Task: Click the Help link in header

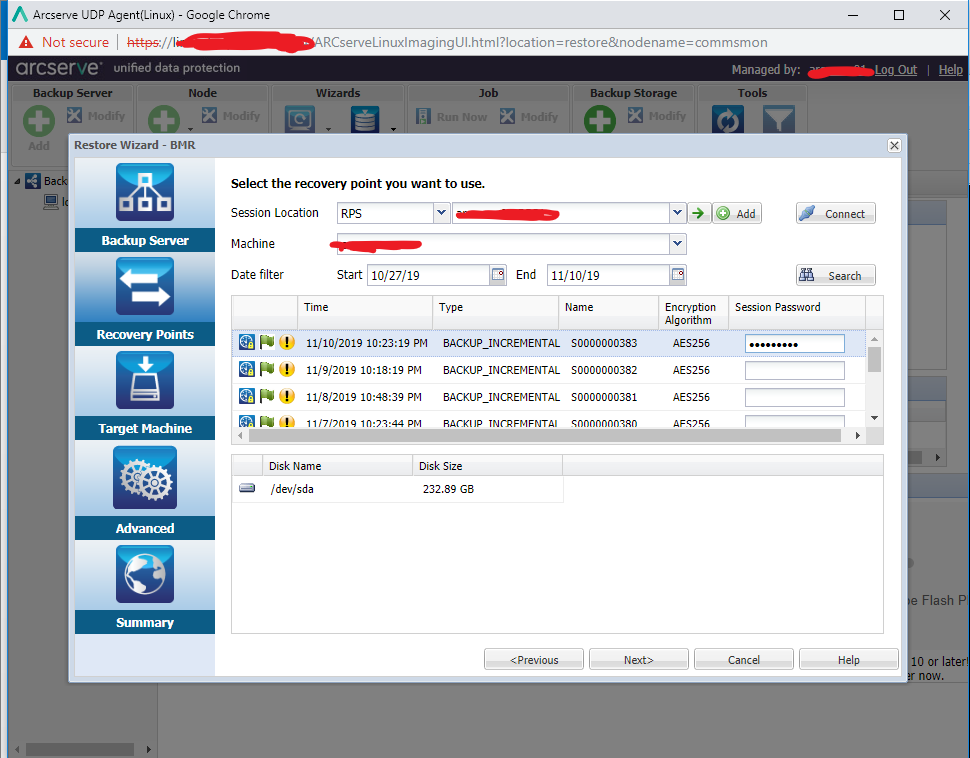Action: click(951, 69)
